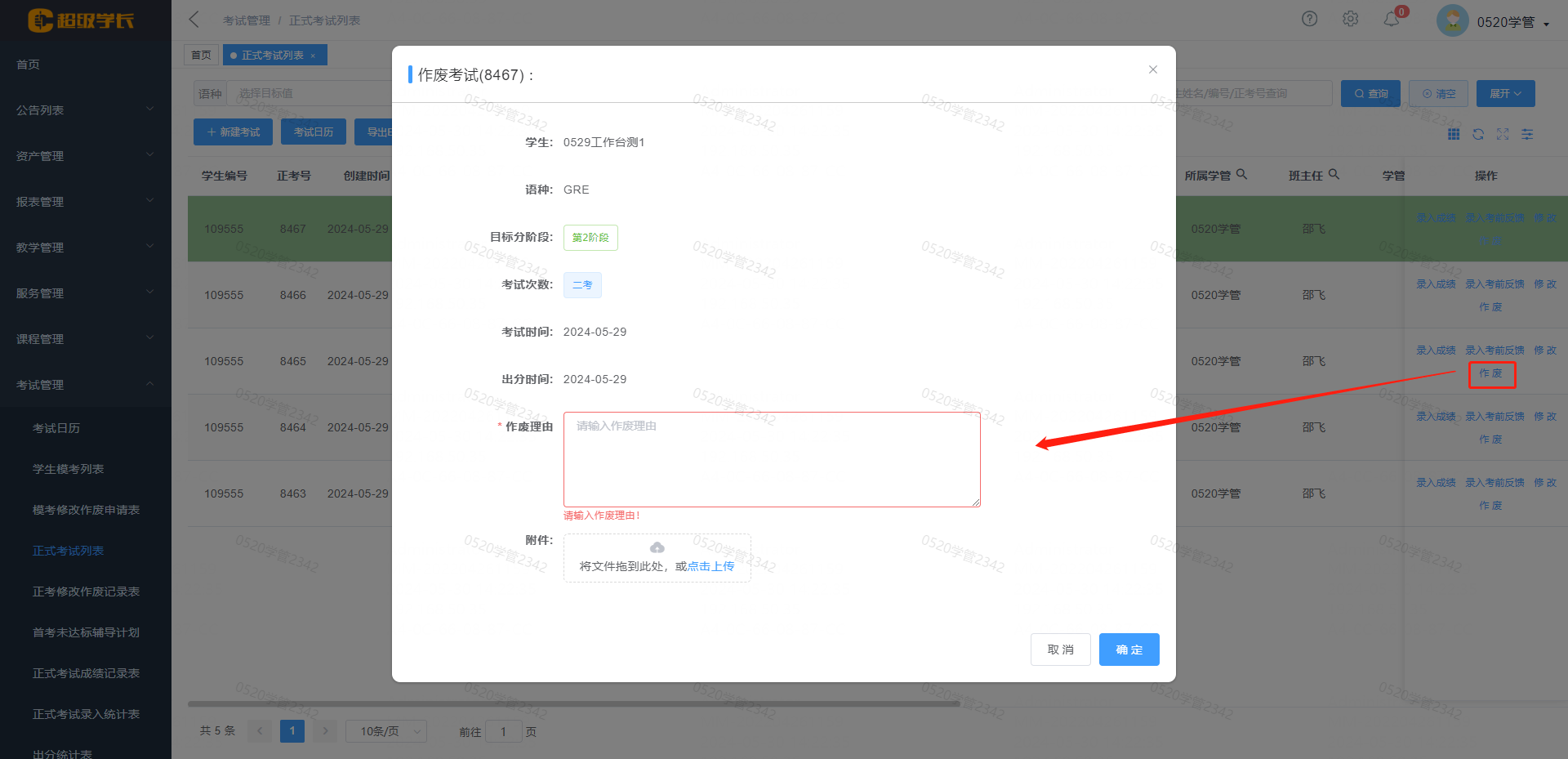Select 考试日历 in sidebar
The image size is (1568, 759).
pyautogui.click(x=56, y=428)
